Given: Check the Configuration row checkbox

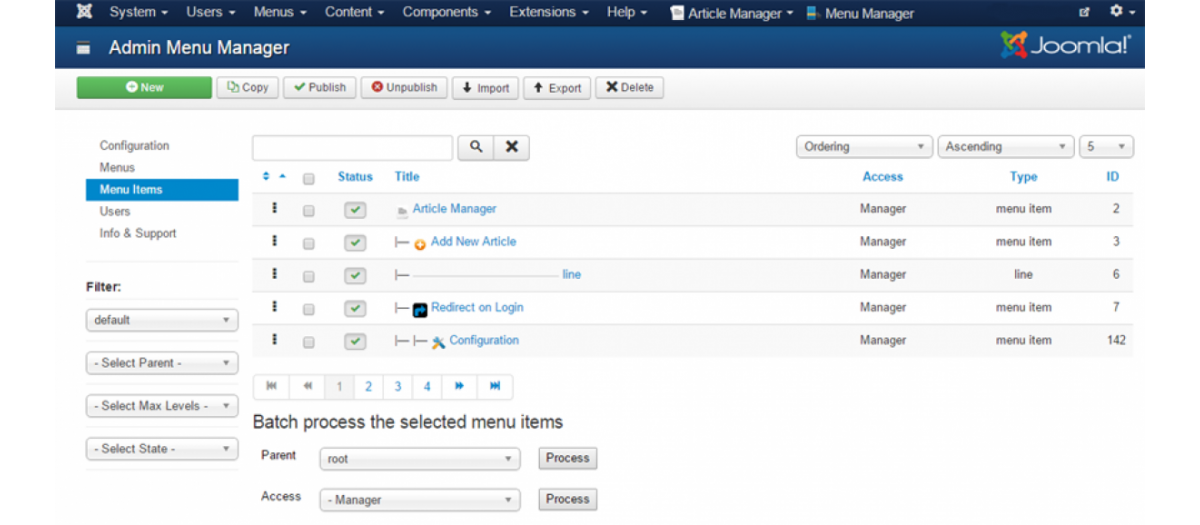Looking at the screenshot, I should (x=309, y=342).
